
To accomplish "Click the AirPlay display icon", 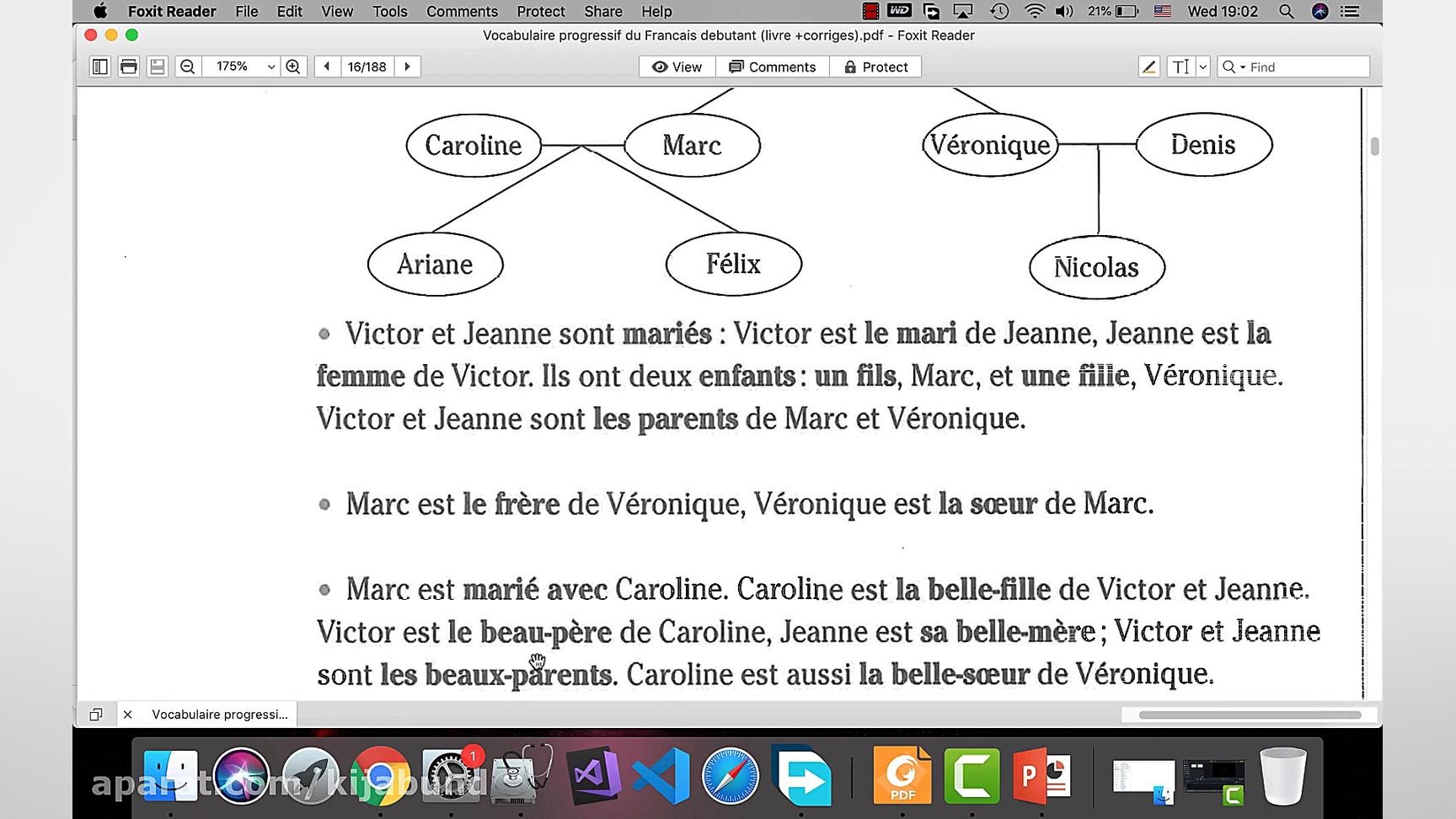I will coord(963,11).
